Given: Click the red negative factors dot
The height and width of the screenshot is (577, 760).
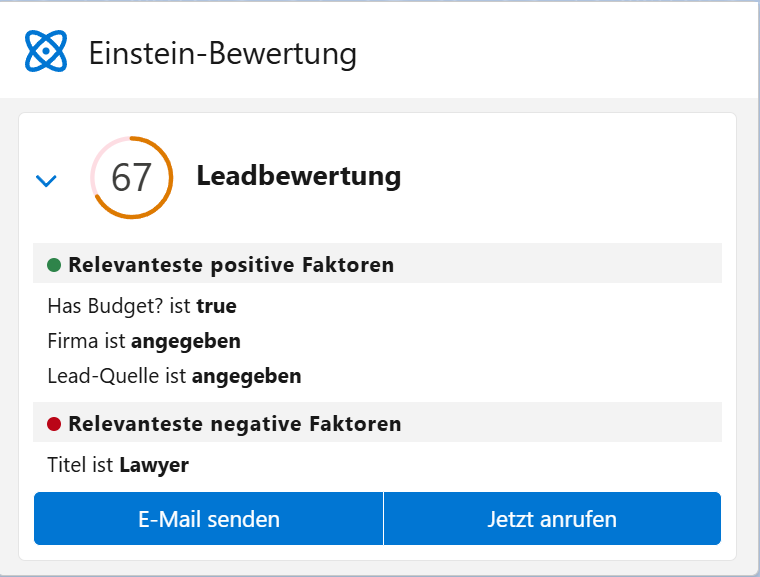Looking at the screenshot, I should click(x=55, y=424).
